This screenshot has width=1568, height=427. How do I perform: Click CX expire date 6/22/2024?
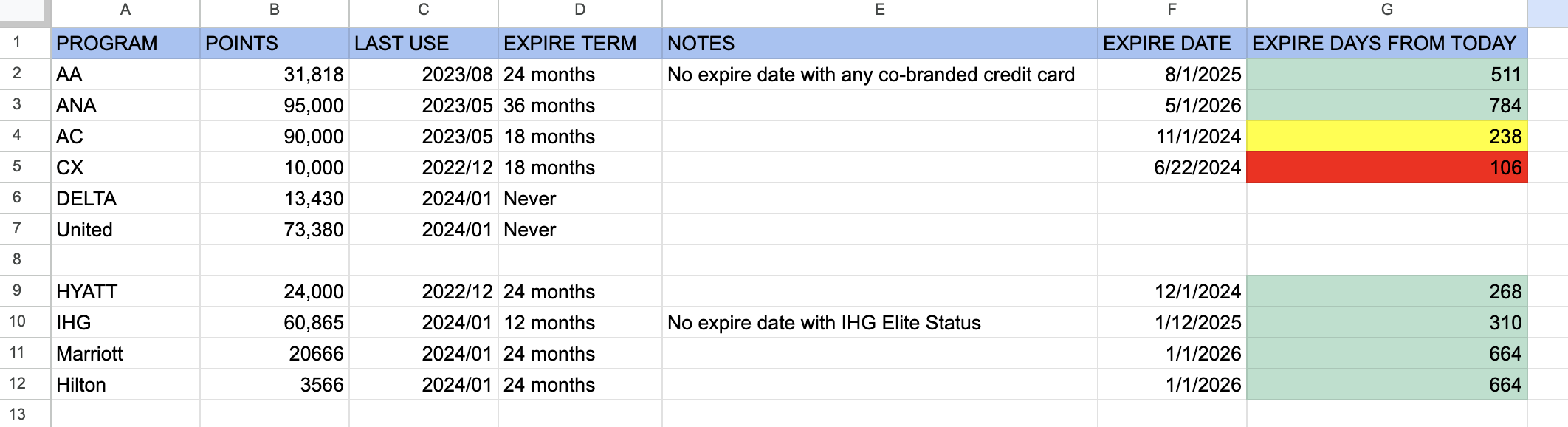click(x=1172, y=168)
